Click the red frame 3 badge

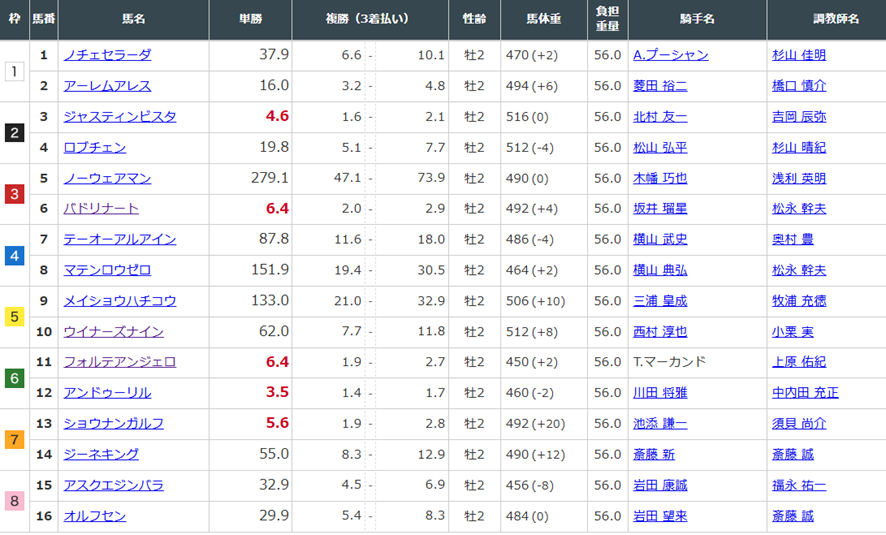pyautogui.click(x=14, y=194)
